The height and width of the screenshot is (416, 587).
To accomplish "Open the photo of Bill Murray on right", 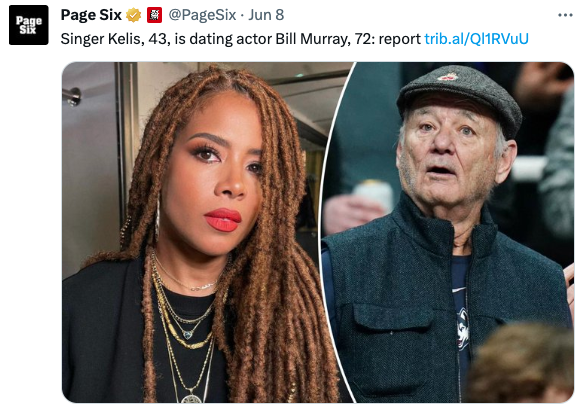I will [x=449, y=232].
